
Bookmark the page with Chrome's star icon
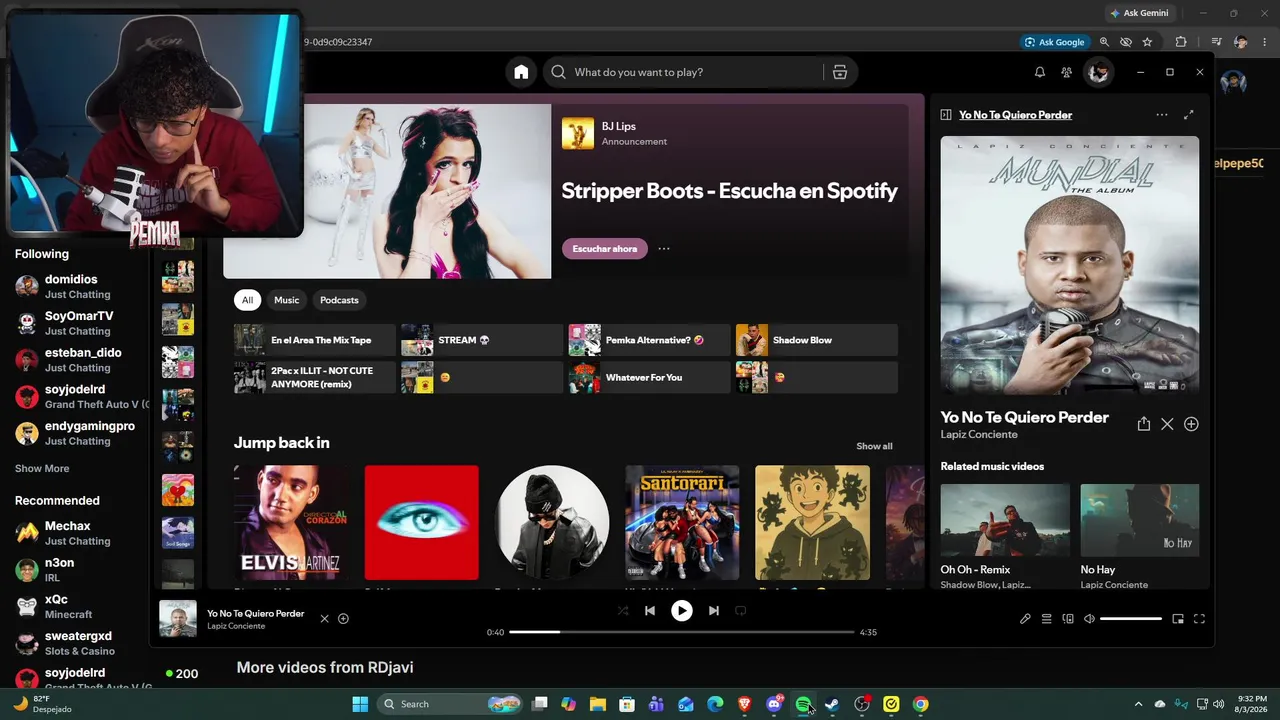(x=1147, y=42)
